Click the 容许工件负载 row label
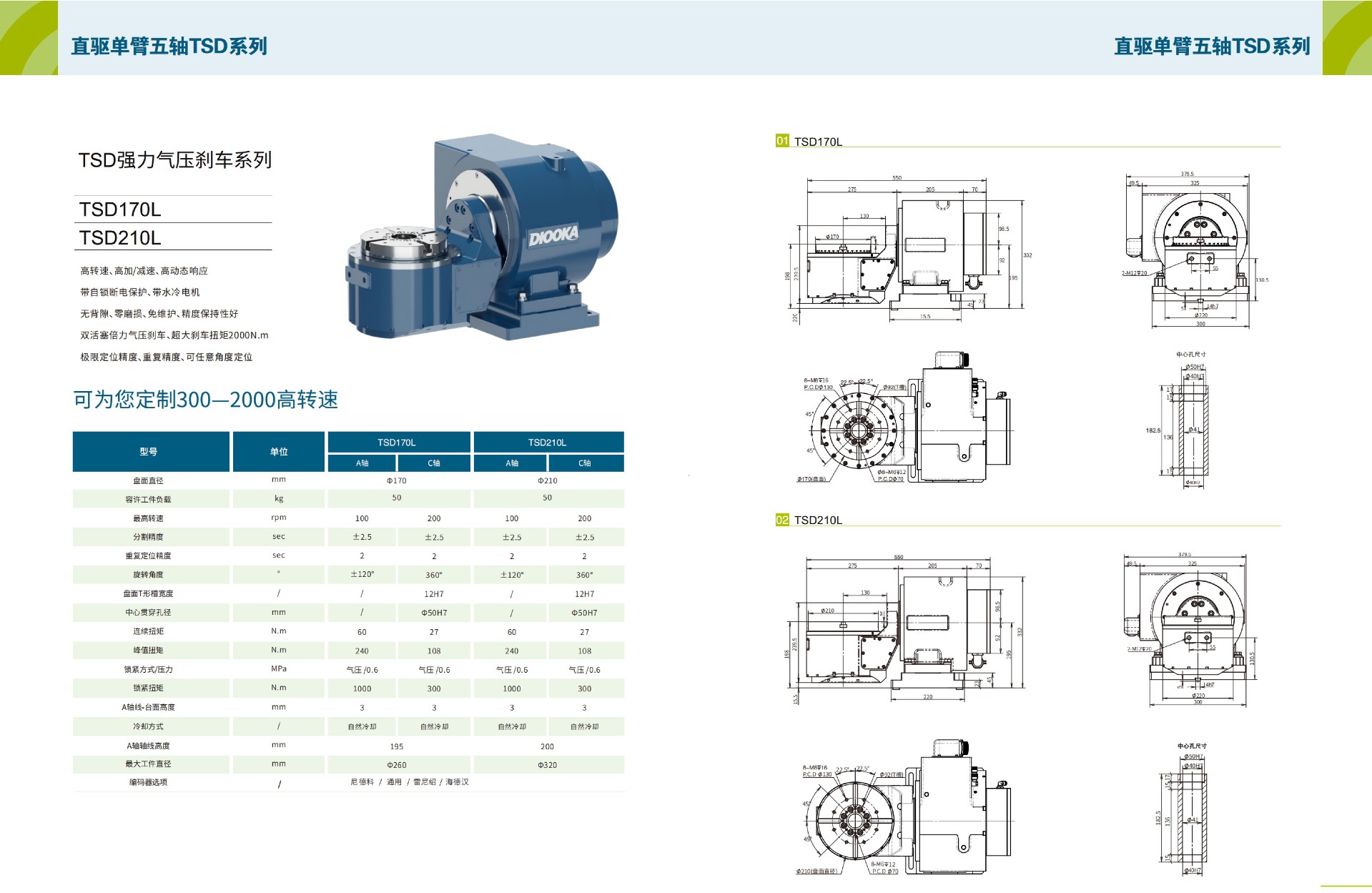The width and height of the screenshot is (1372, 893). point(149,500)
